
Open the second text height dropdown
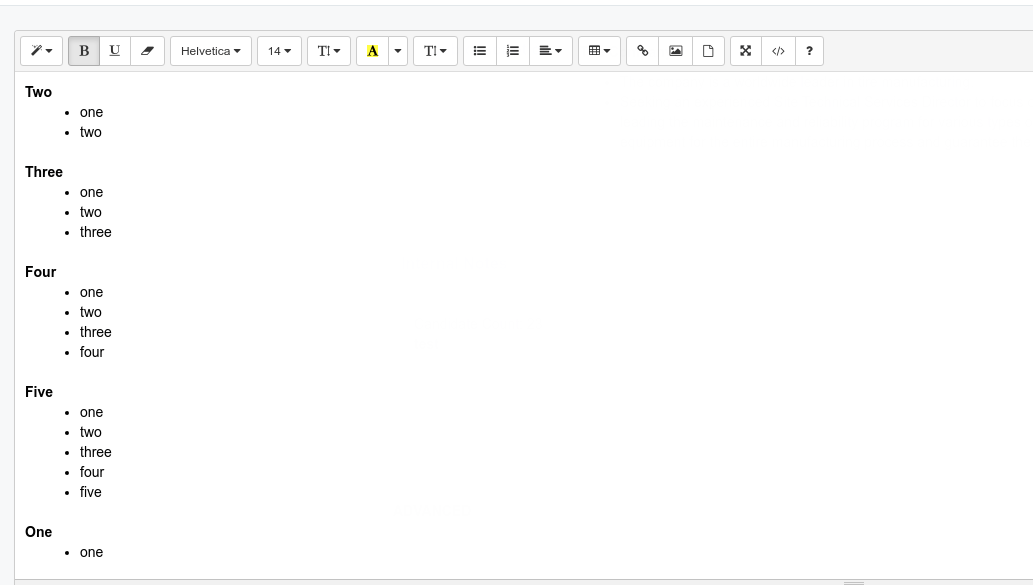click(x=435, y=51)
